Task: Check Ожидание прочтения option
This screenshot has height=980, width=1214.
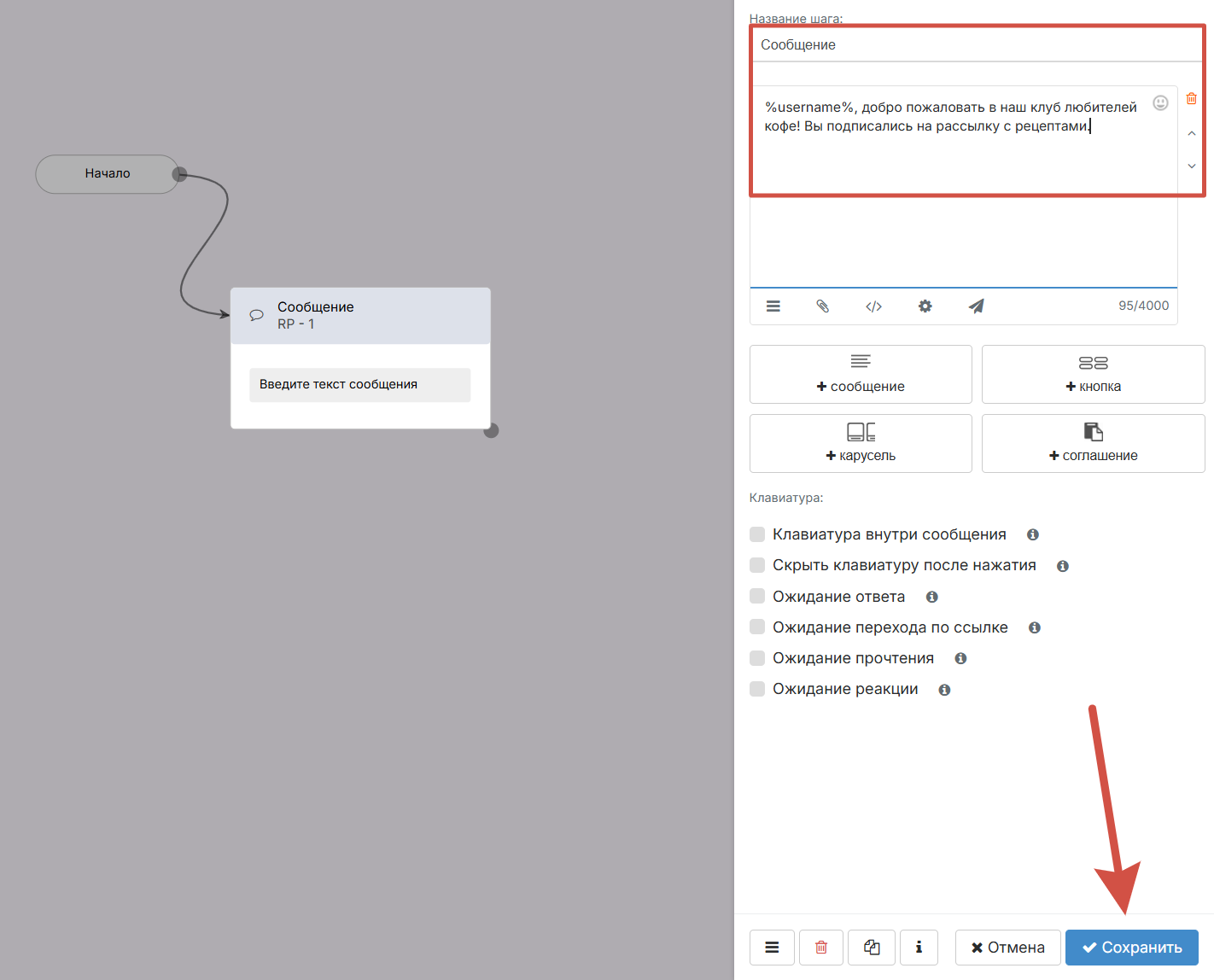Action: (x=757, y=658)
